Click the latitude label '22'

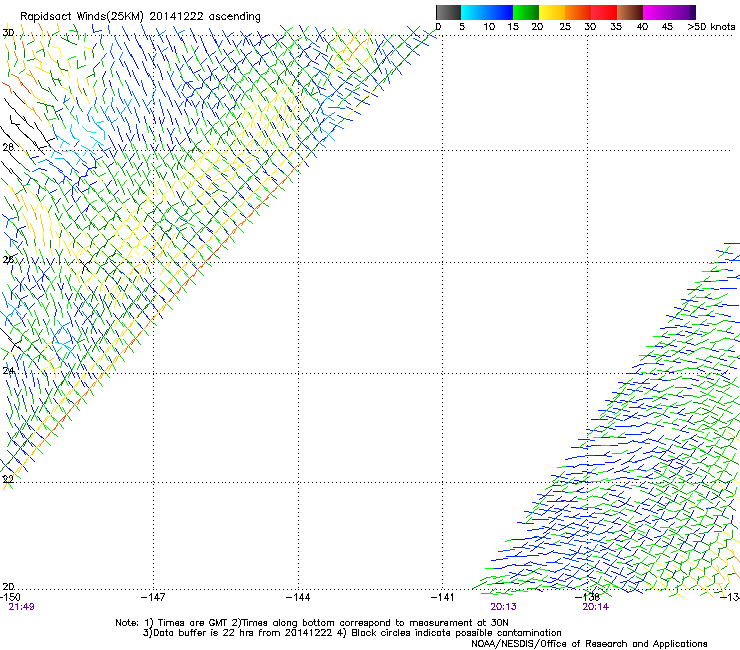[x=8, y=479]
